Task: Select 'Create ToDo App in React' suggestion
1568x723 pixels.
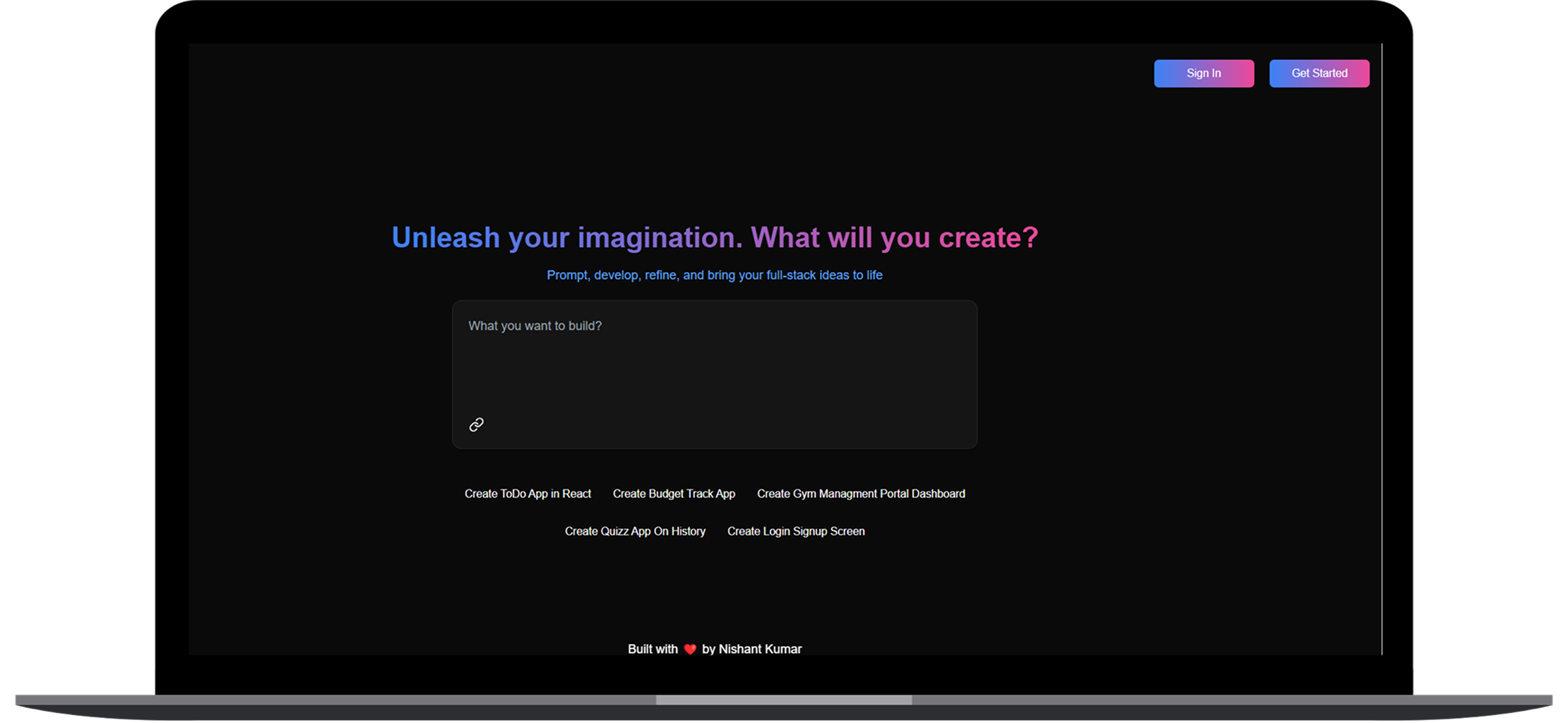Action: pyautogui.click(x=528, y=494)
